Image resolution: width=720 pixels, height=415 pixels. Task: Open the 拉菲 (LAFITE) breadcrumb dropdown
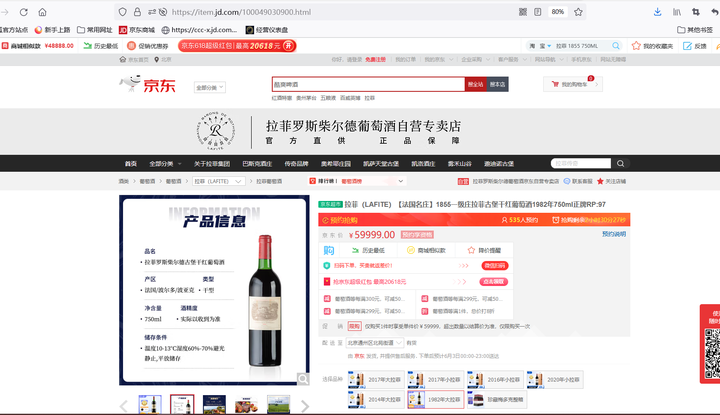tap(218, 181)
